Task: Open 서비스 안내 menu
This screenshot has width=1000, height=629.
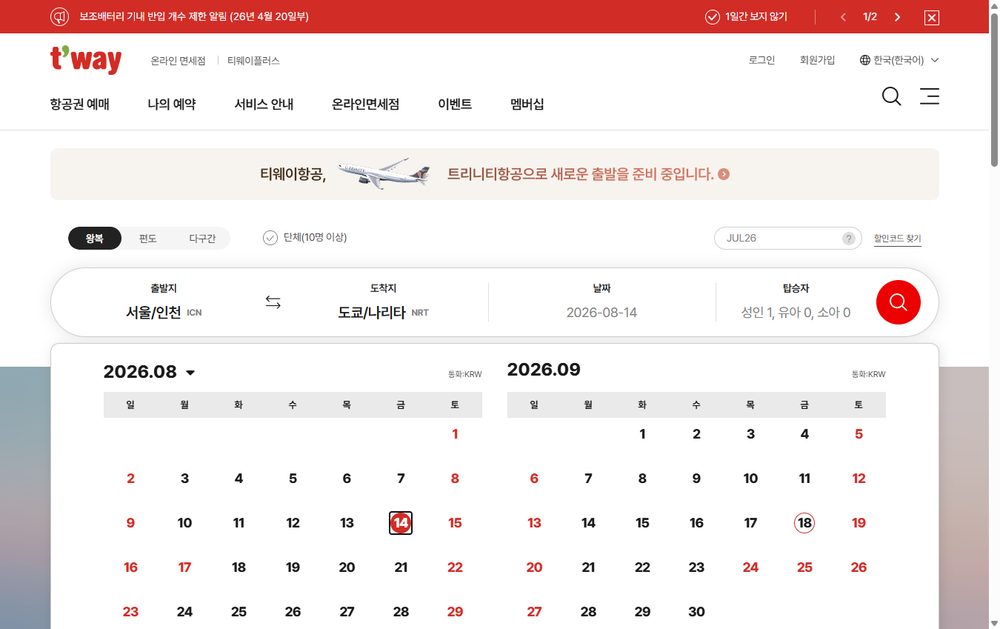Action: [264, 104]
